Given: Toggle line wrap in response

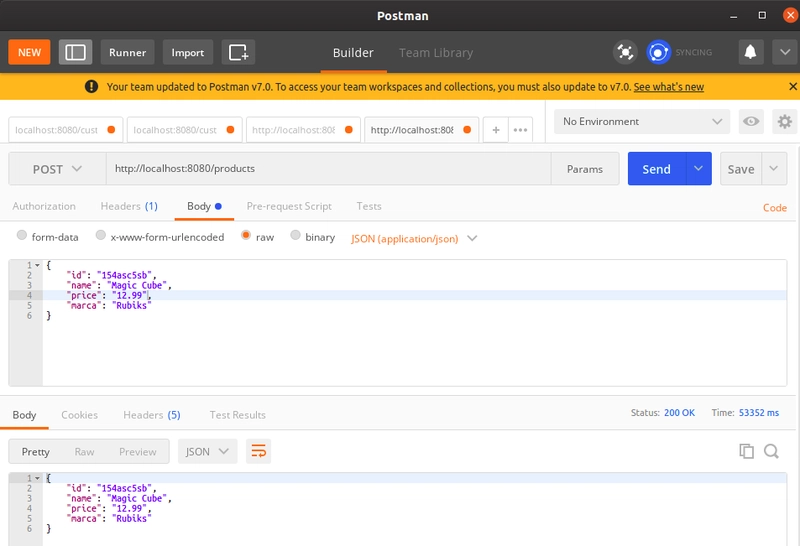Looking at the screenshot, I should pos(258,451).
